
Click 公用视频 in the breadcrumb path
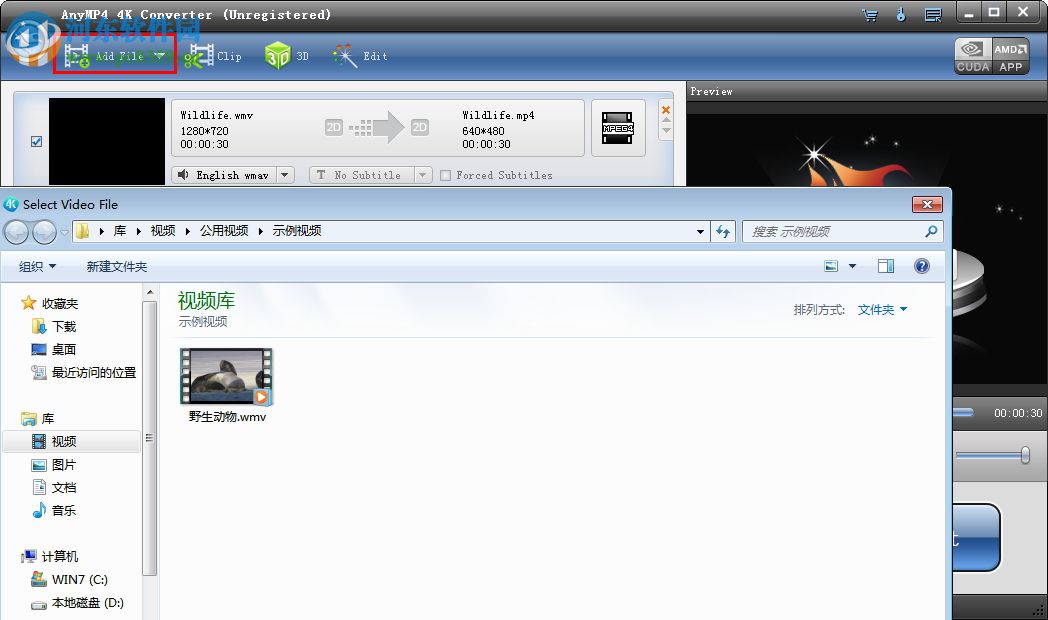coord(225,230)
